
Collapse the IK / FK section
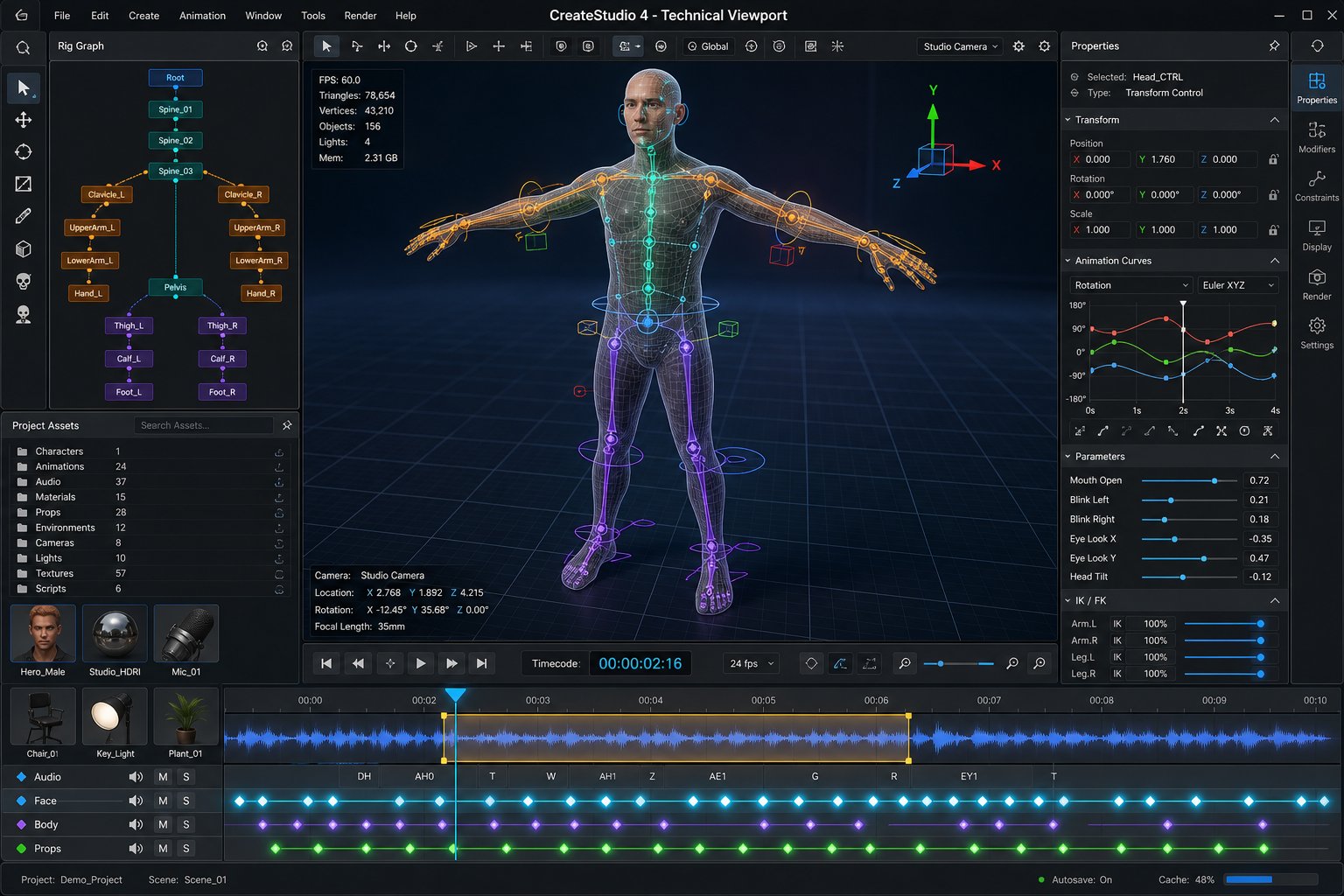pos(1274,601)
